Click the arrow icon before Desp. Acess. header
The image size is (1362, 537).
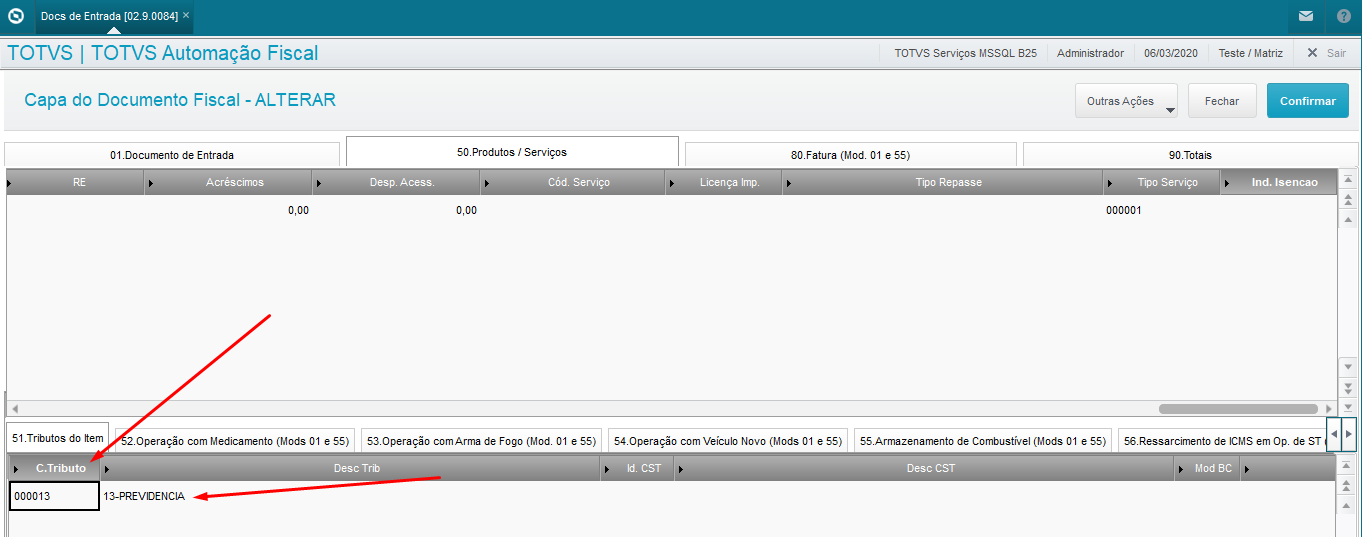pos(319,184)
